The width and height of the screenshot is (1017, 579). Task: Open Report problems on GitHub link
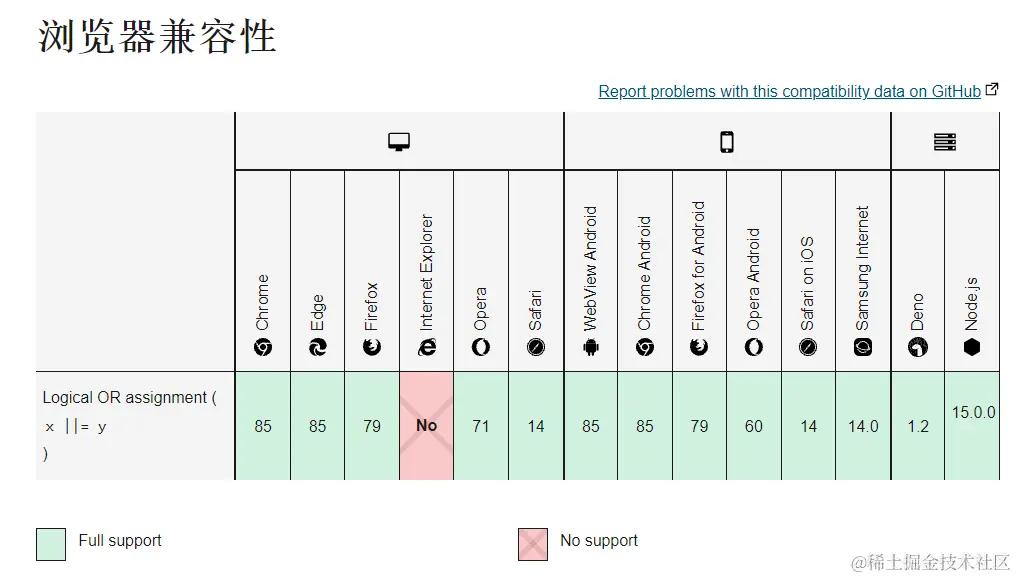click(789, 91)
